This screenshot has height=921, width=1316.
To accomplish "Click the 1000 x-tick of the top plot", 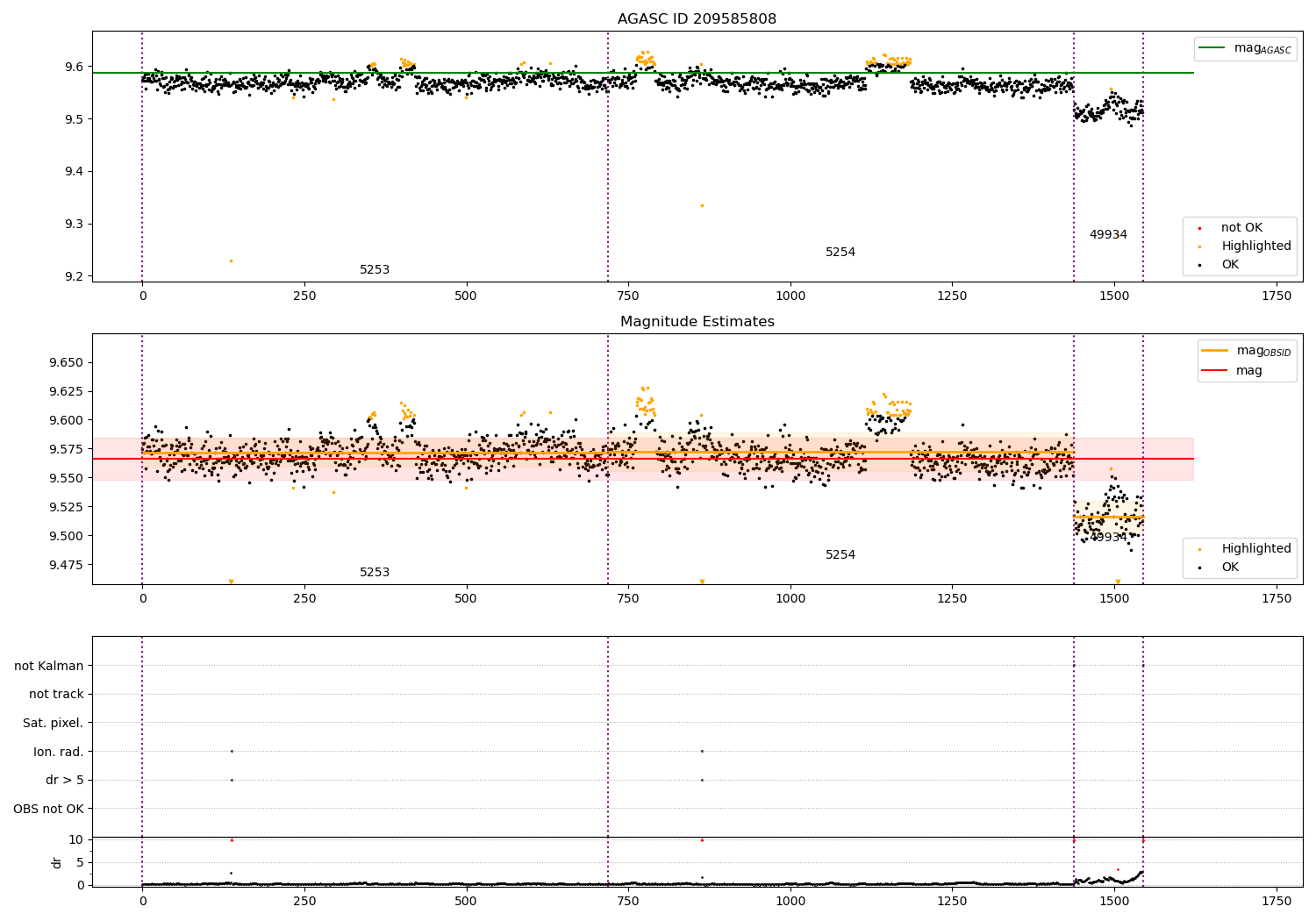I will pyautogui.click(x=790, y=296).
